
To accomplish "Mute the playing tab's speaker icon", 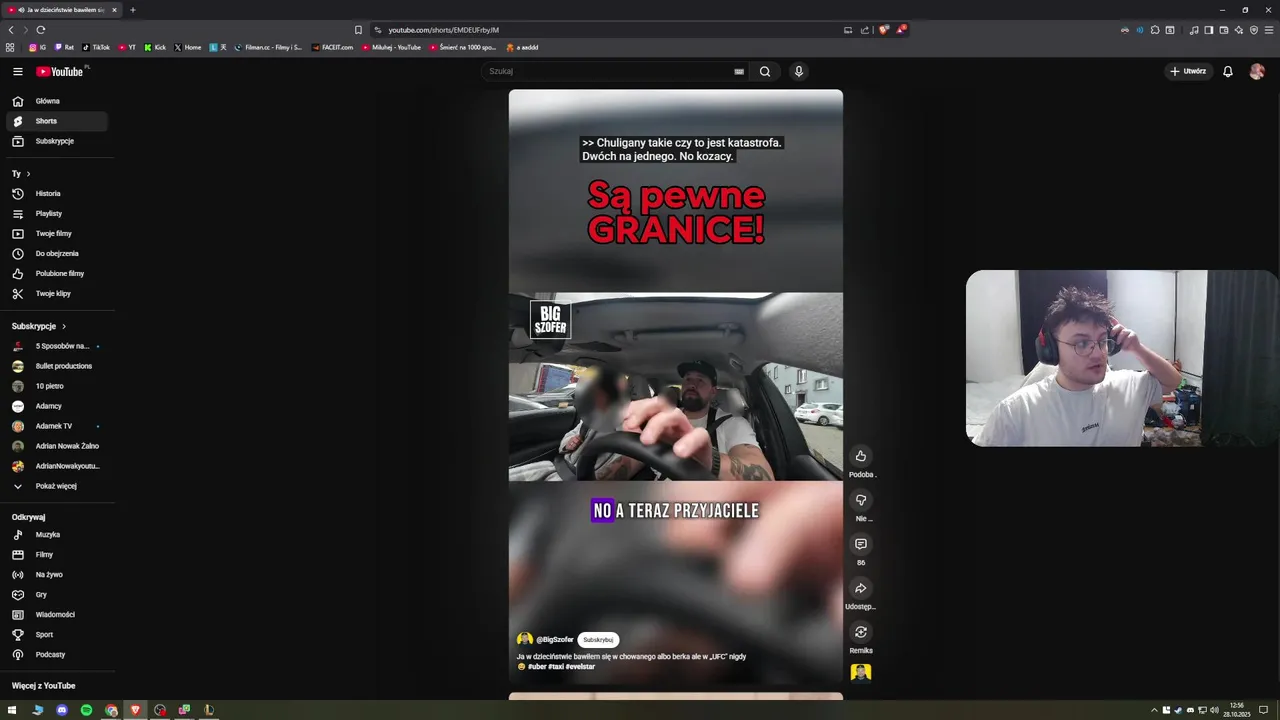I will [x=21, y=10].
